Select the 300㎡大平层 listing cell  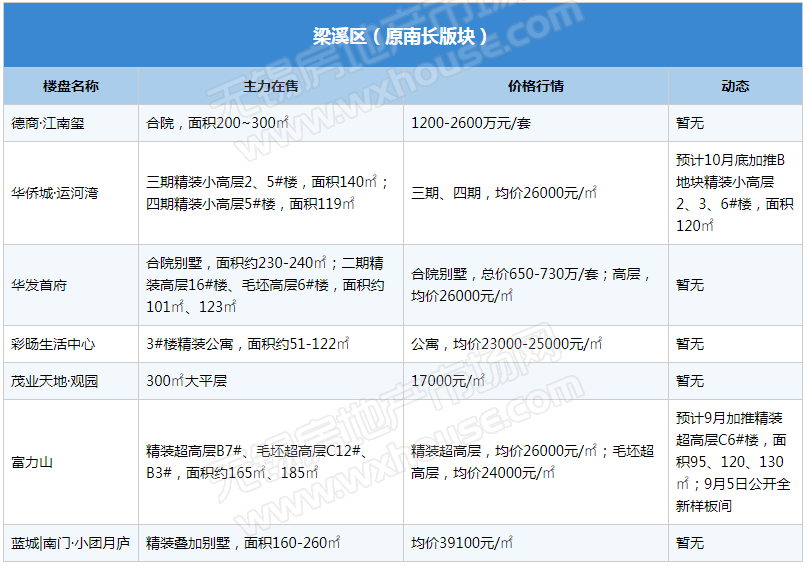tap(187, 381)
